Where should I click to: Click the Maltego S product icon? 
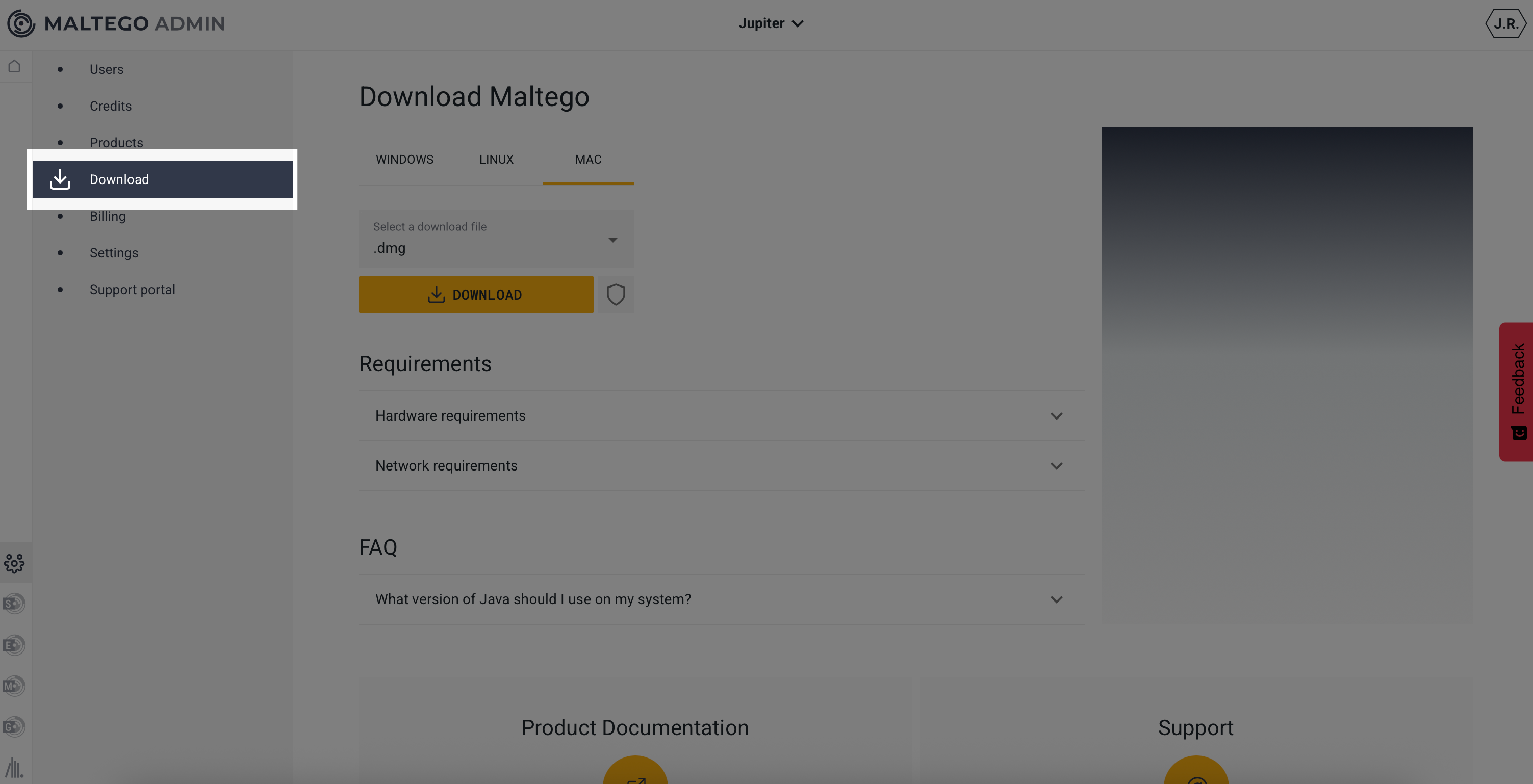[x=14, y=604]
